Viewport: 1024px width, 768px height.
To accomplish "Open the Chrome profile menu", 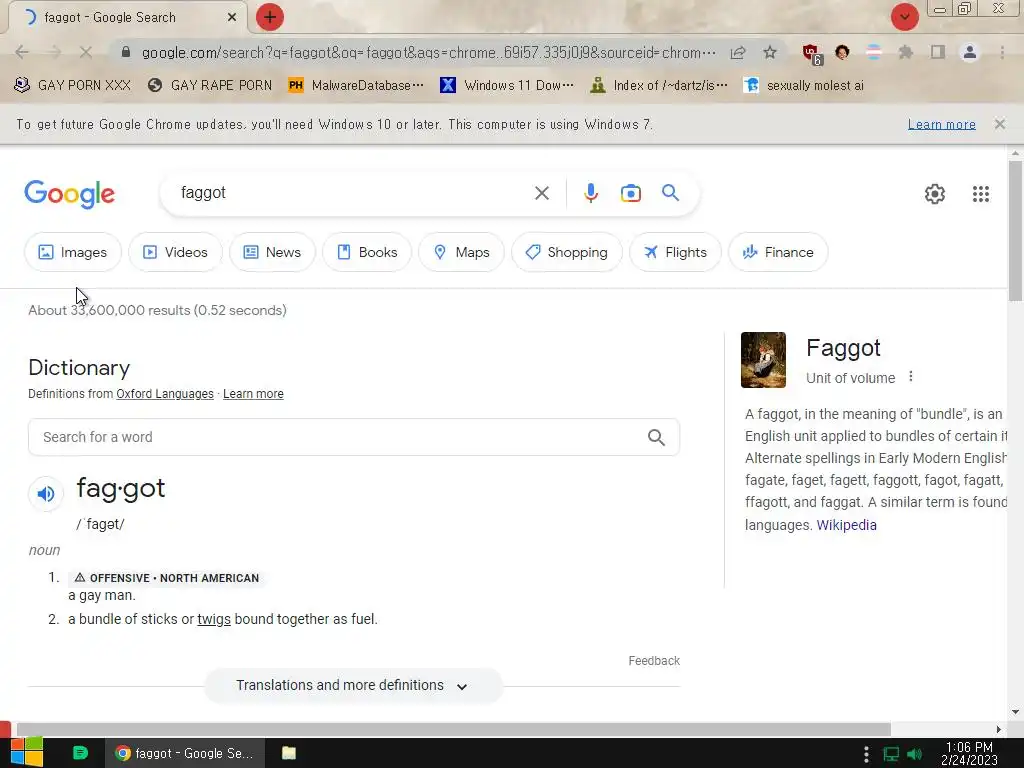I will pos(970,52).
